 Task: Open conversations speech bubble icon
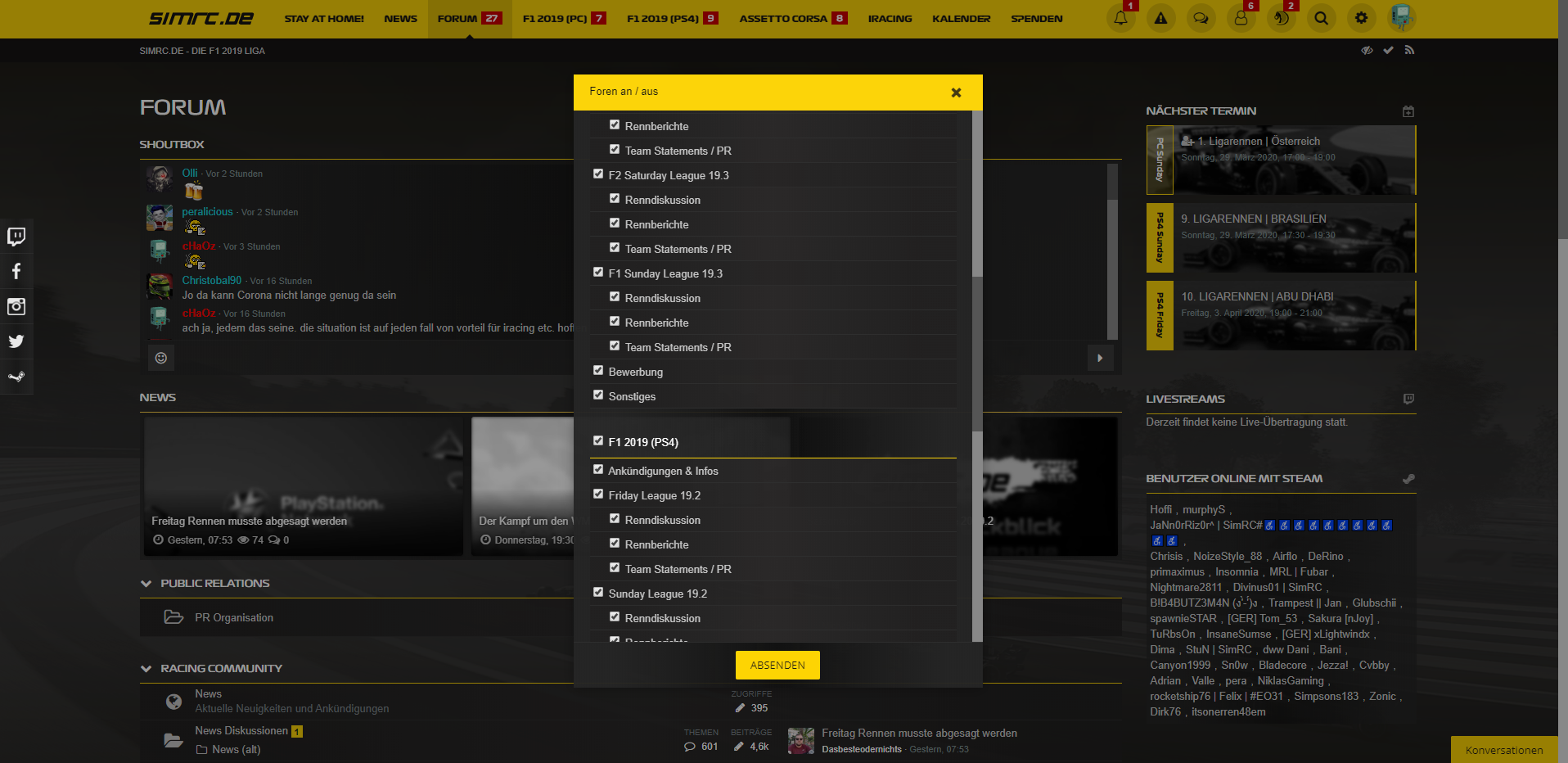pos(1201,18)
